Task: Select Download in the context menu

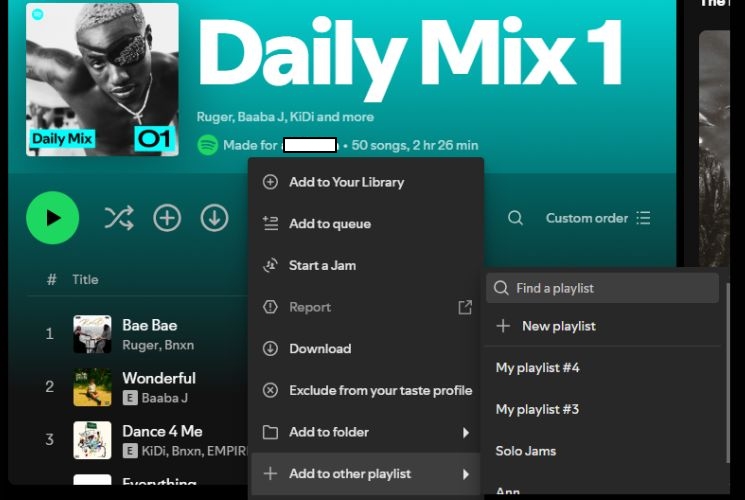Action: [320, 349]
